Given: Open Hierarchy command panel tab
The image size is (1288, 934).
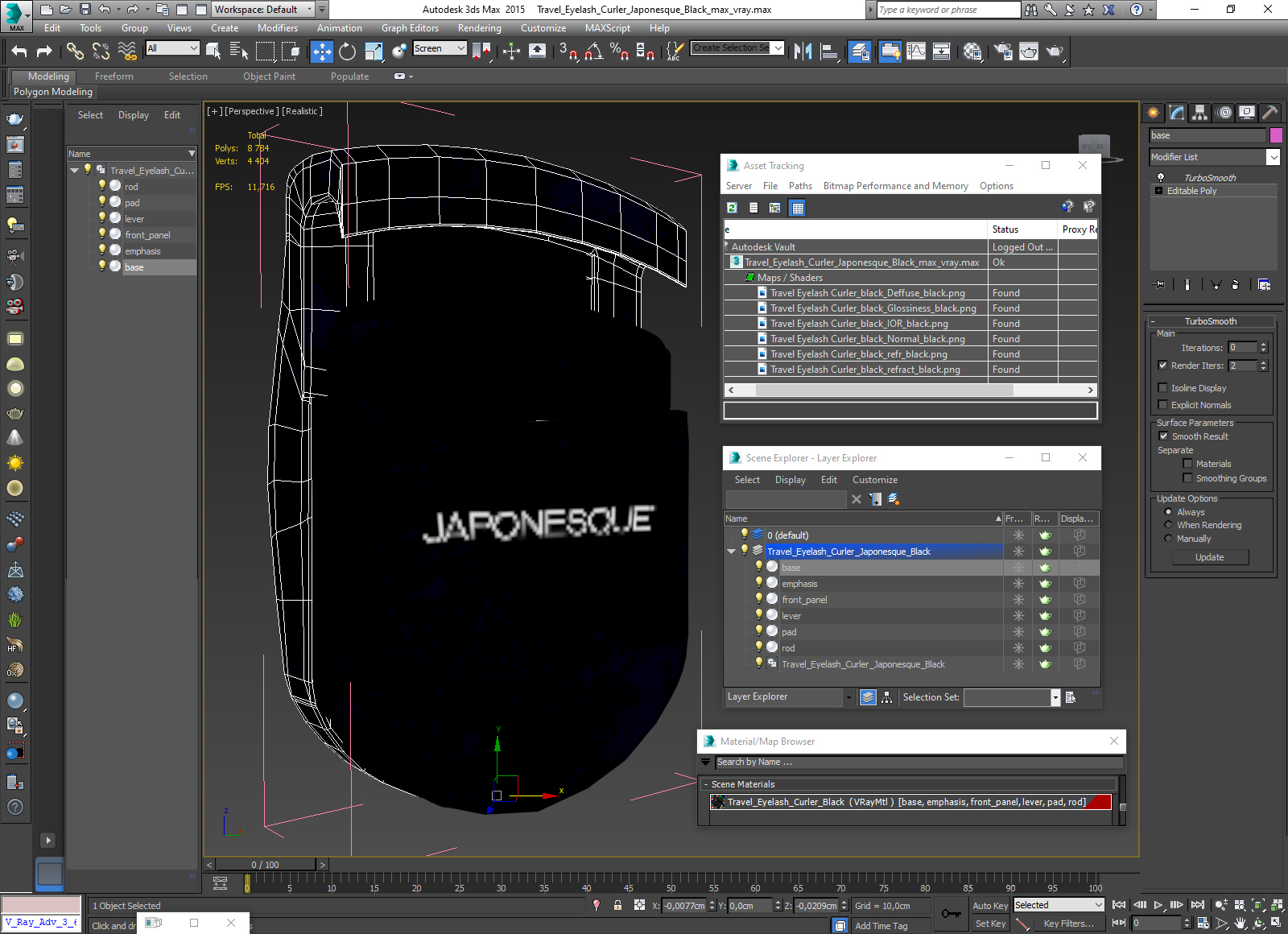Looking at the screenshot, I should (1200, 113).
